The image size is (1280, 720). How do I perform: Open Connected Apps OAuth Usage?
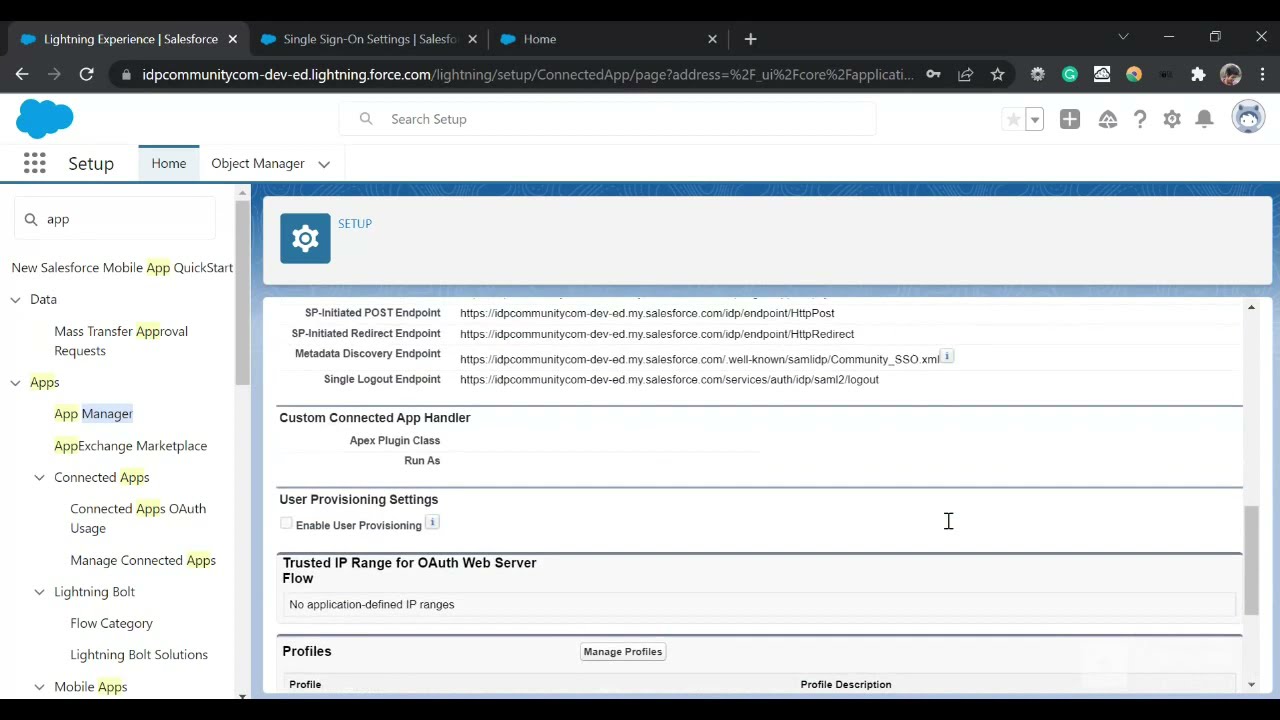click(138, 518)
